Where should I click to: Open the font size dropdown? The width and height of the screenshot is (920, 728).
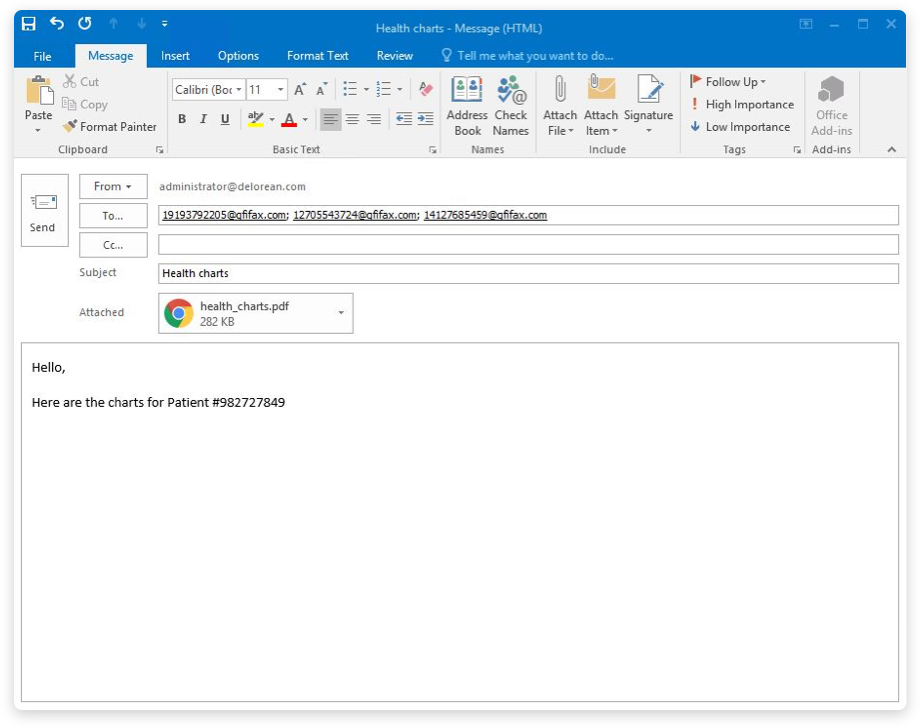point(280,90)
